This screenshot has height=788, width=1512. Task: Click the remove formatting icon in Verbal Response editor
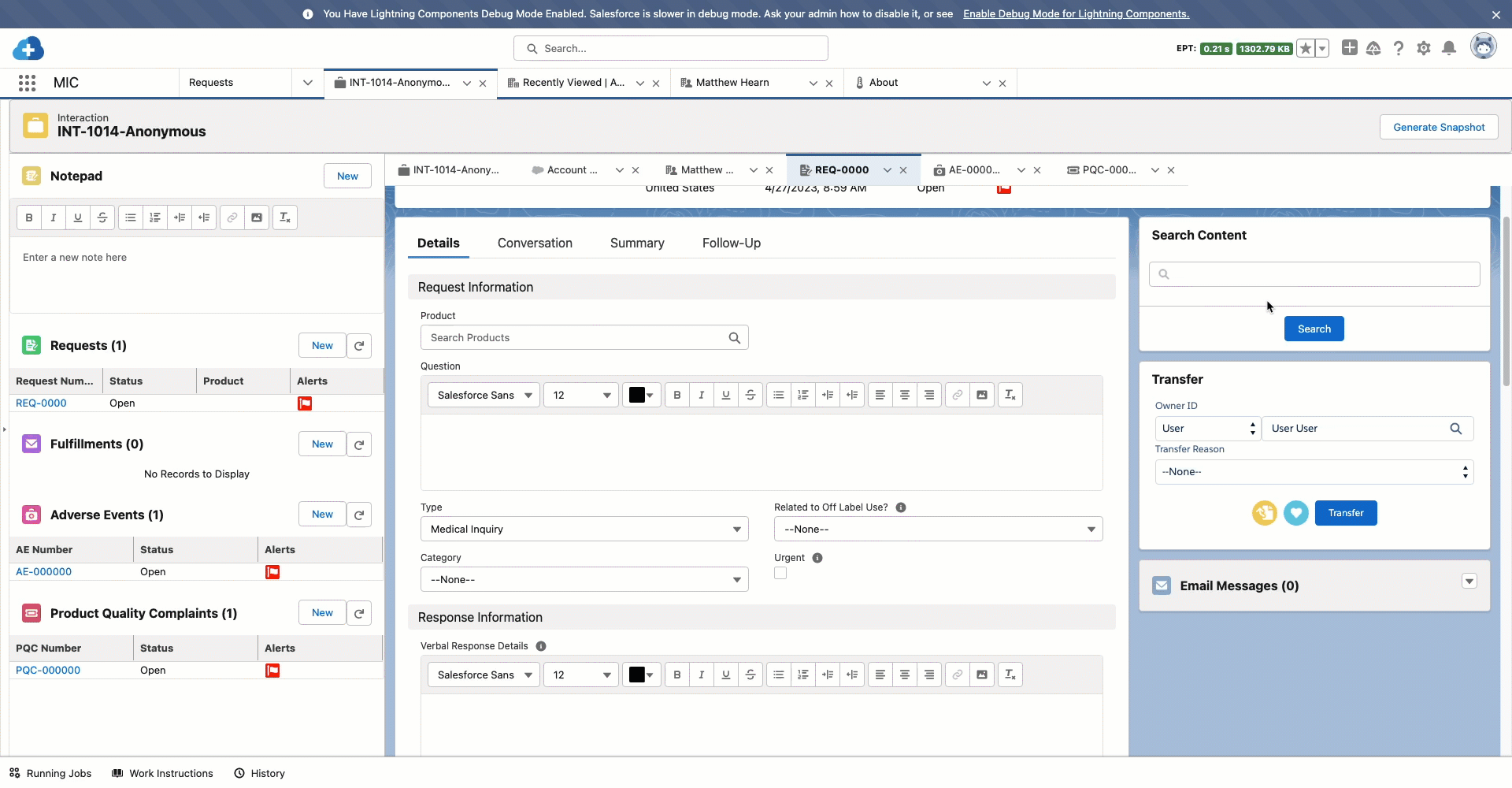pos(1010,675)
